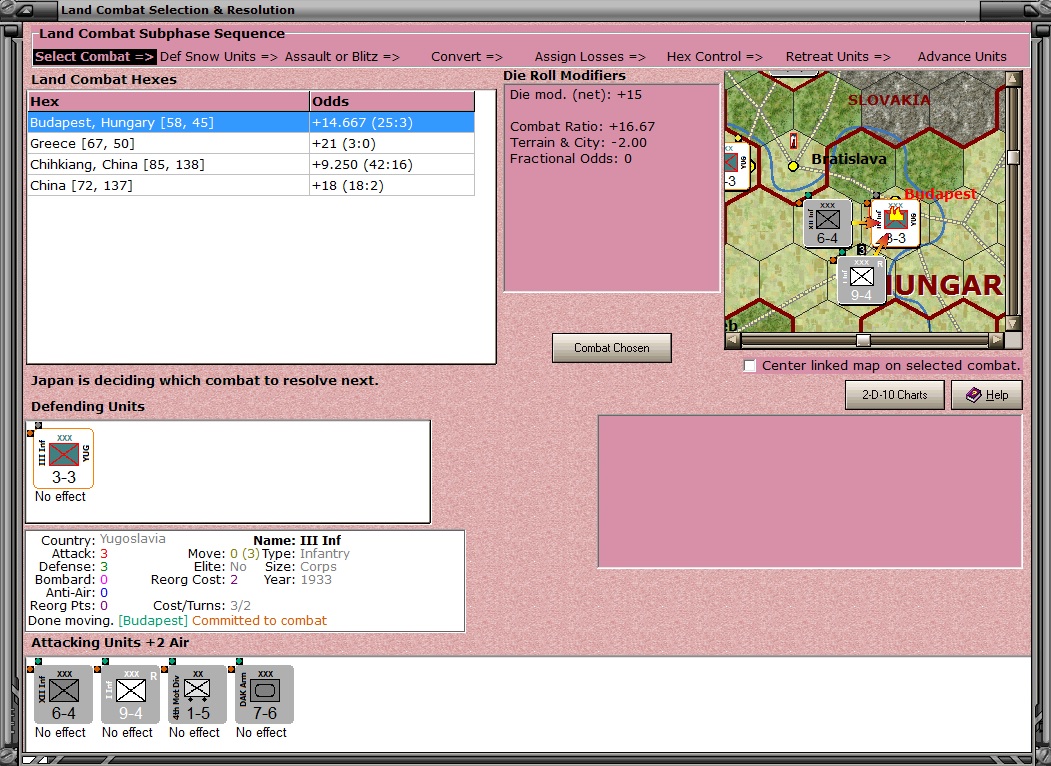This screenshot has height=766, width=1051.
Task: Select the DAK Arm 7-6 attacking unit
Action: tap(264, 694)
